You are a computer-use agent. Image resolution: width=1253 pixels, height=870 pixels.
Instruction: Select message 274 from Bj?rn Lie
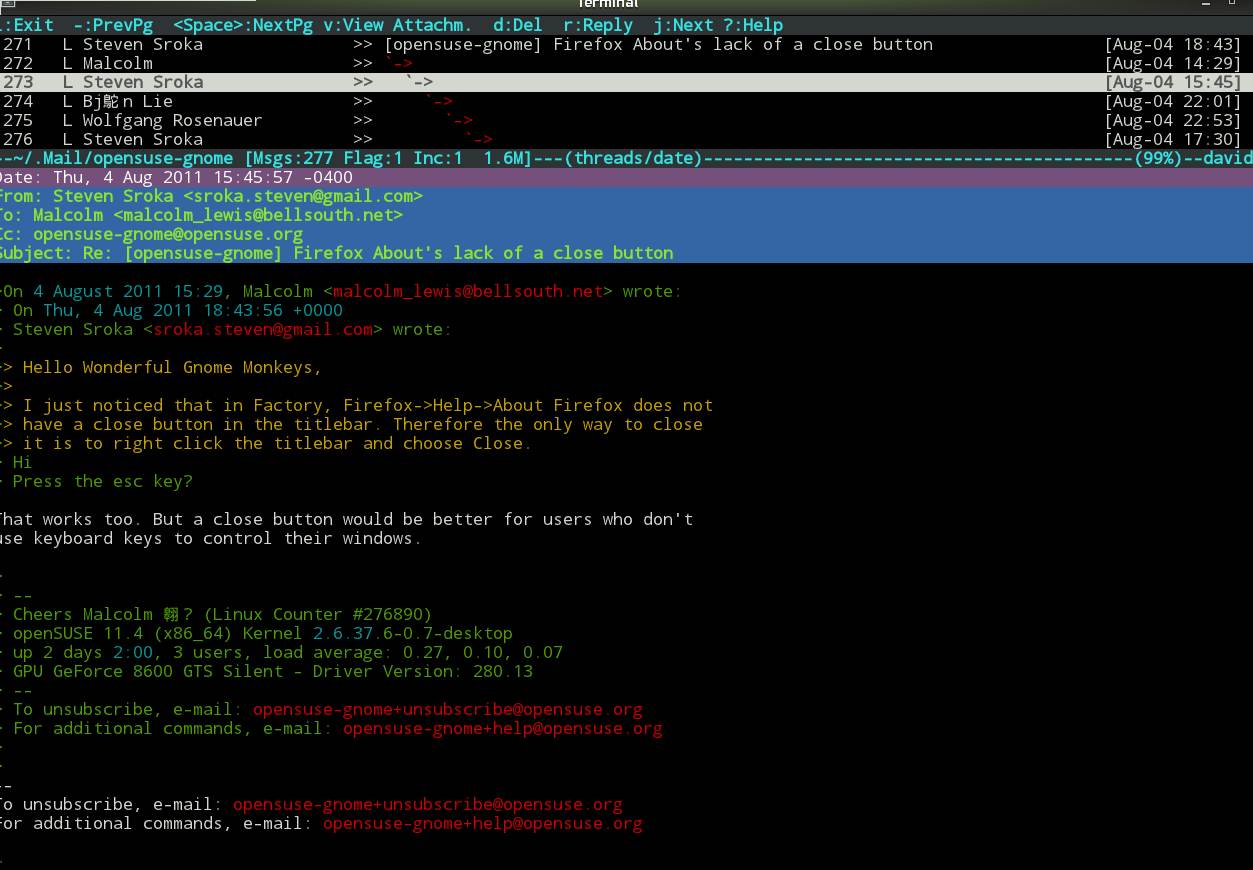[x=128, y=101]
